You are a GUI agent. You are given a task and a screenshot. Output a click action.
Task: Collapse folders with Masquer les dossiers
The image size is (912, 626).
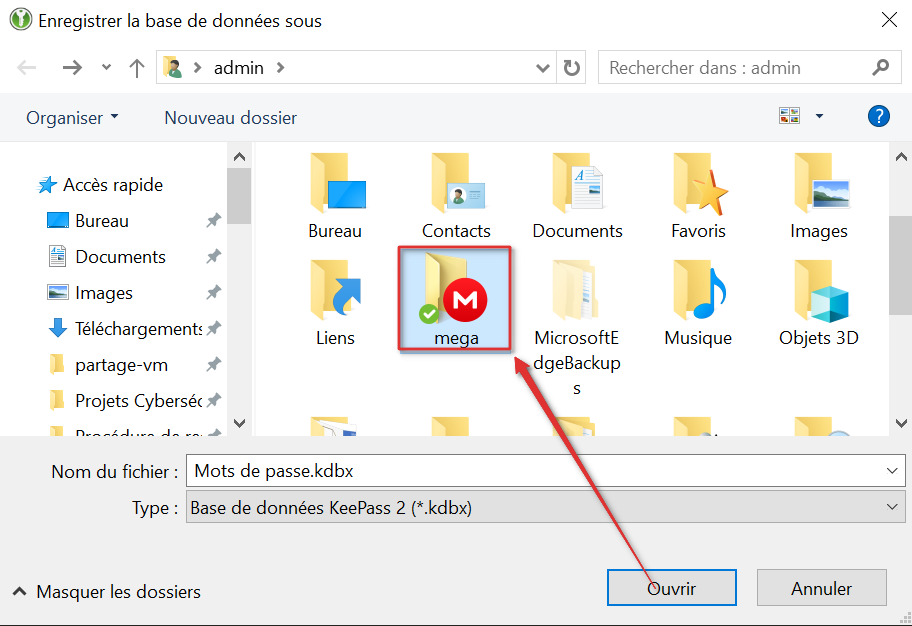click(107, 592)
